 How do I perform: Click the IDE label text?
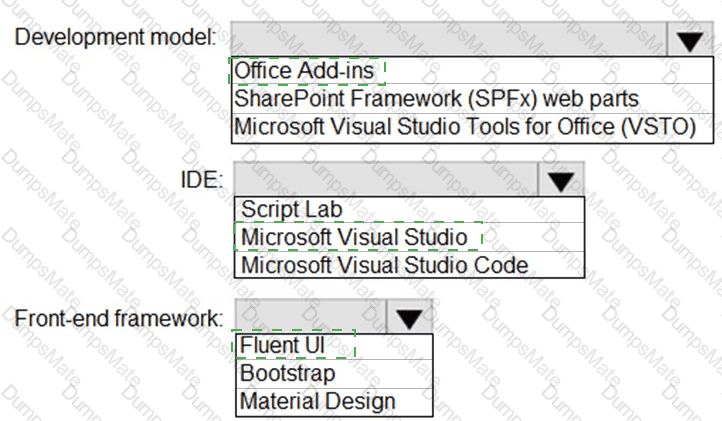[202, 180]
